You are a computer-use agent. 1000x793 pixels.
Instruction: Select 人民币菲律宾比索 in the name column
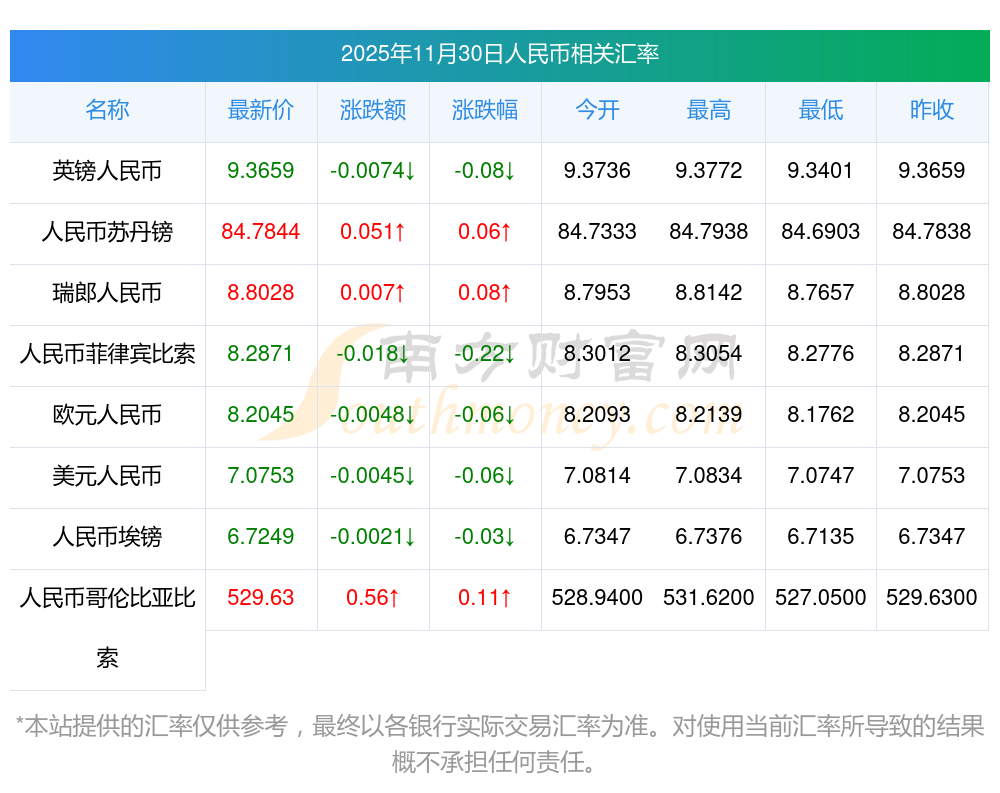[107, 354]
